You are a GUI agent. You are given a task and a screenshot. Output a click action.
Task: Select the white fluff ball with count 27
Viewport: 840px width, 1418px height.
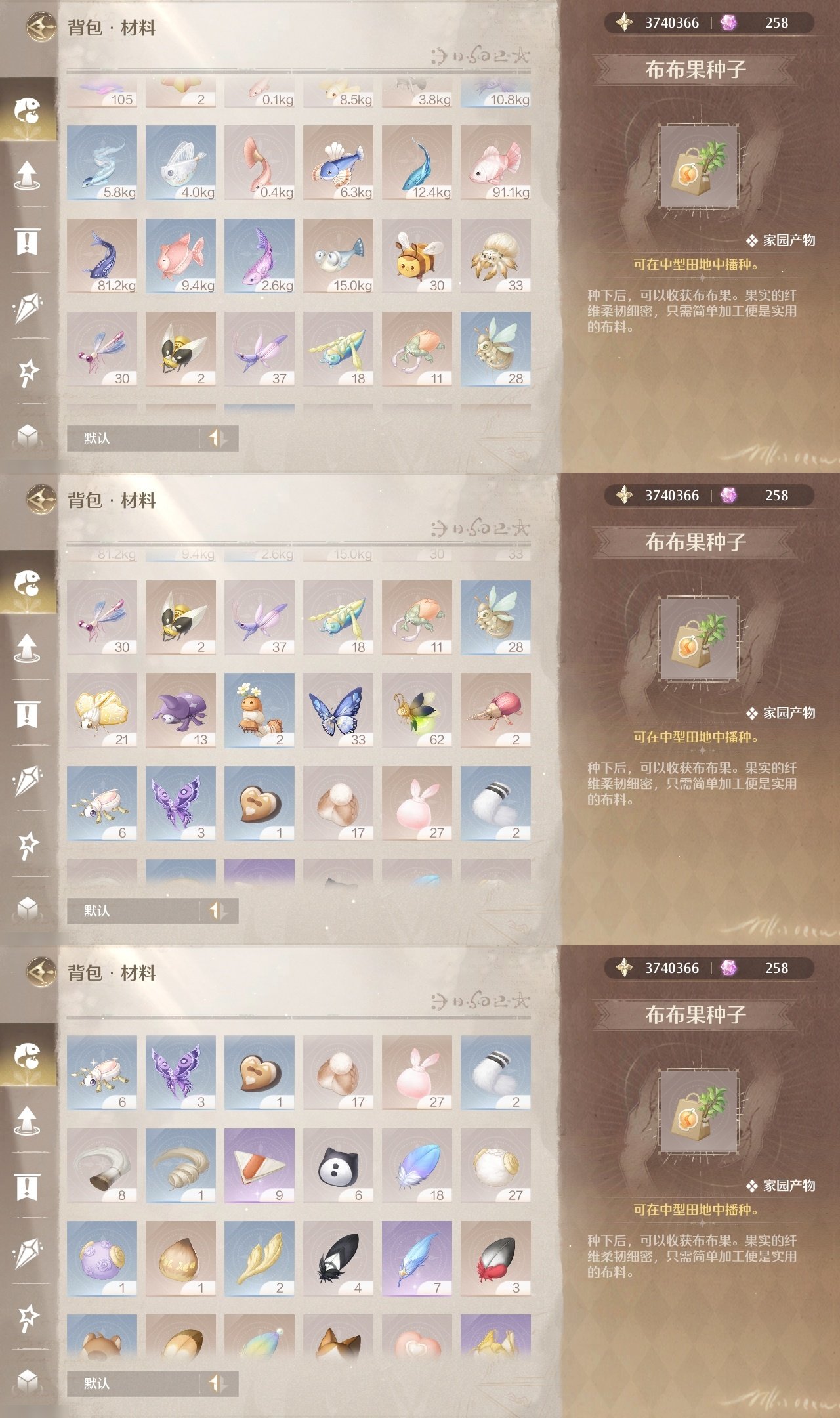pos(495,1166)
